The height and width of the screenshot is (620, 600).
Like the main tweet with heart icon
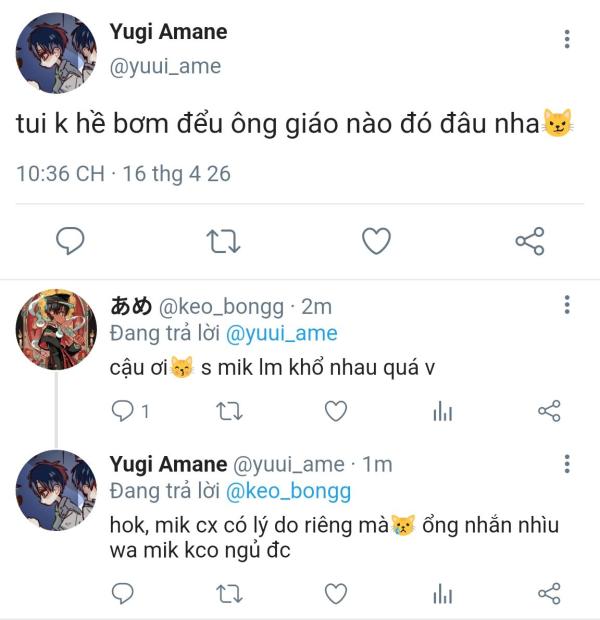tap(376, 240)
